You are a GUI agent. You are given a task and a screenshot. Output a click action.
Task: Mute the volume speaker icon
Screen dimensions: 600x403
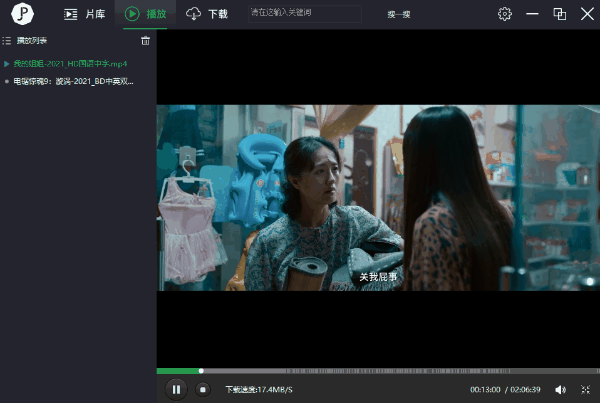(560, 390)
